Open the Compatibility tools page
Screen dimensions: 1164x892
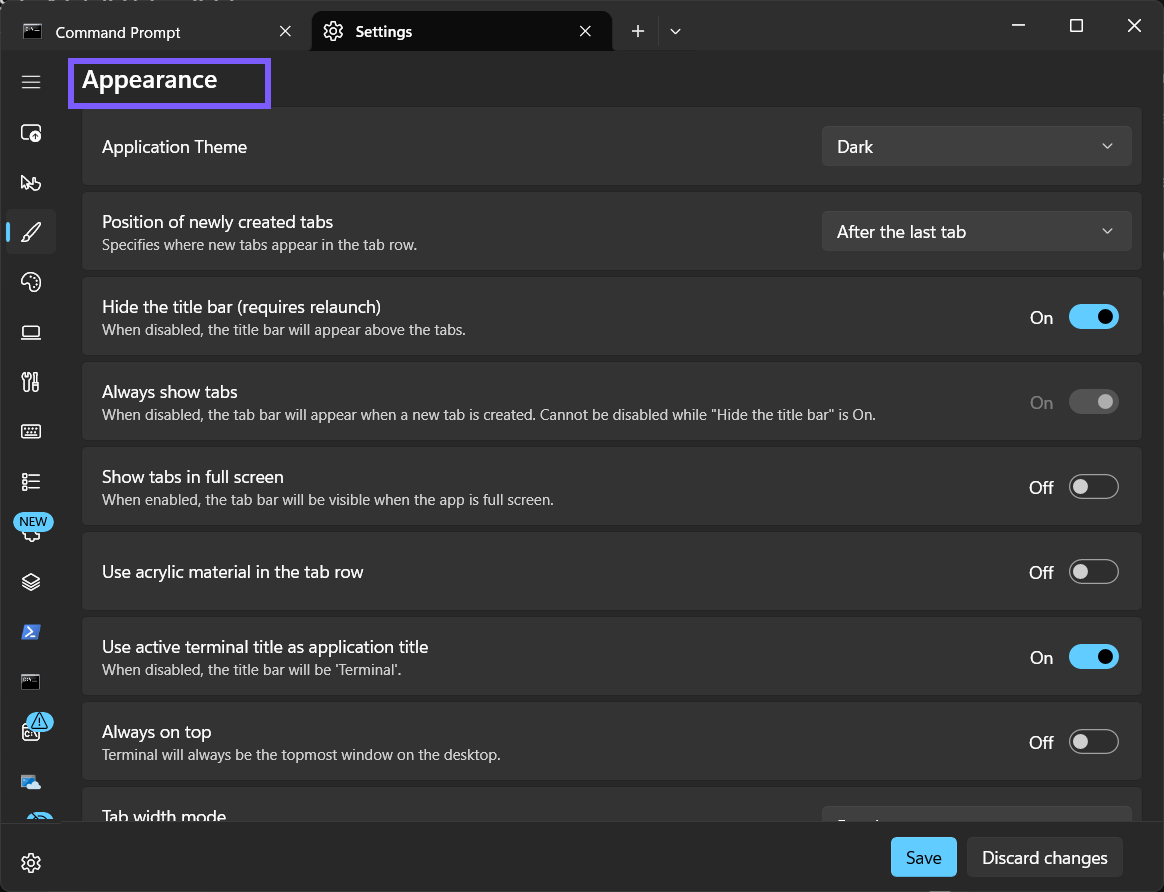click(x=30, y=381)
